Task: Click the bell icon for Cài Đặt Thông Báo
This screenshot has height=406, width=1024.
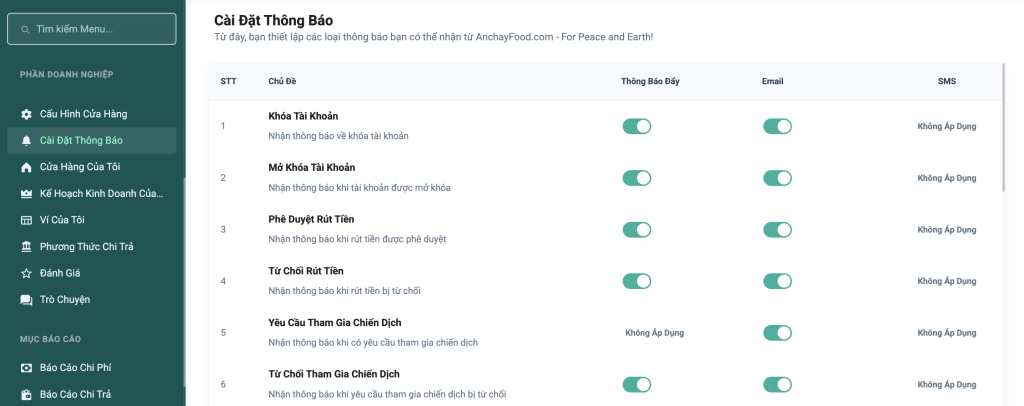Action: pos(26,141)
